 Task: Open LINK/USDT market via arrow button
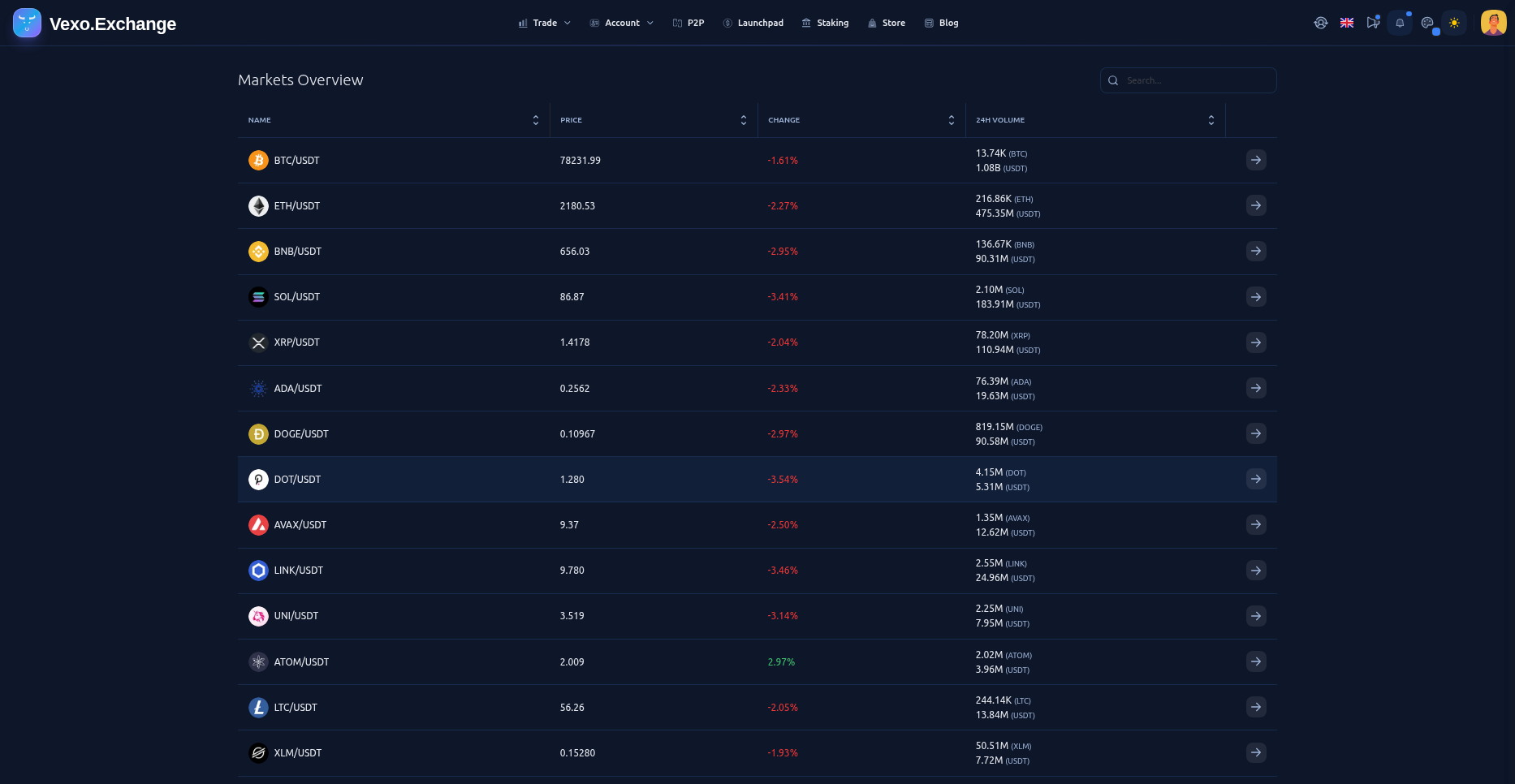(1256, 571)
